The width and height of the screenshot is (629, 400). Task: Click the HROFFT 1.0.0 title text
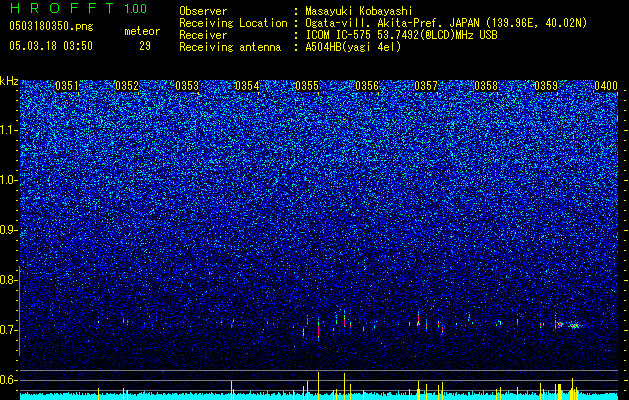(78, 8)
